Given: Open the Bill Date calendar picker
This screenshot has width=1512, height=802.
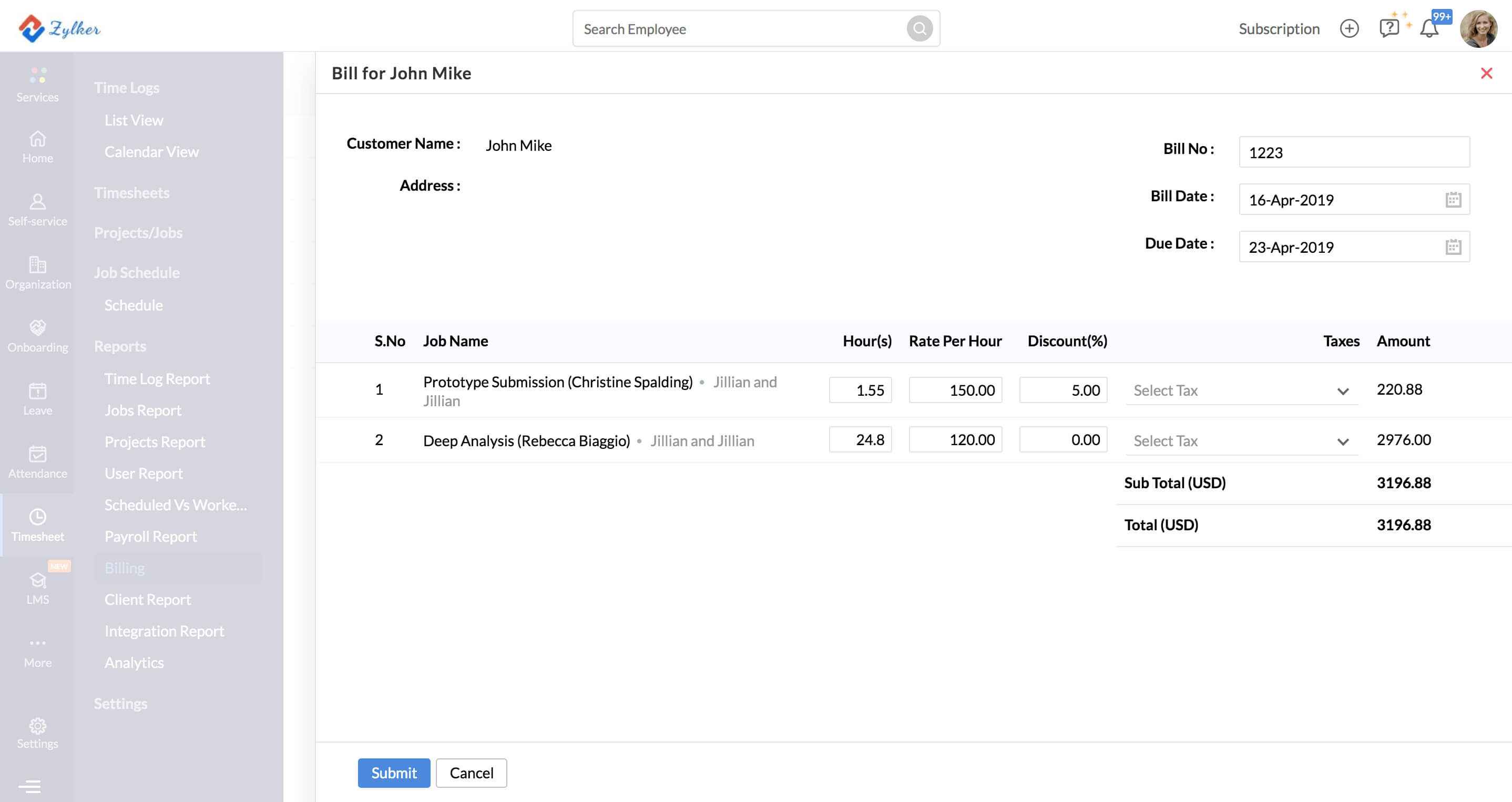Looking at the screenshot, I should tap(1453, 200).
